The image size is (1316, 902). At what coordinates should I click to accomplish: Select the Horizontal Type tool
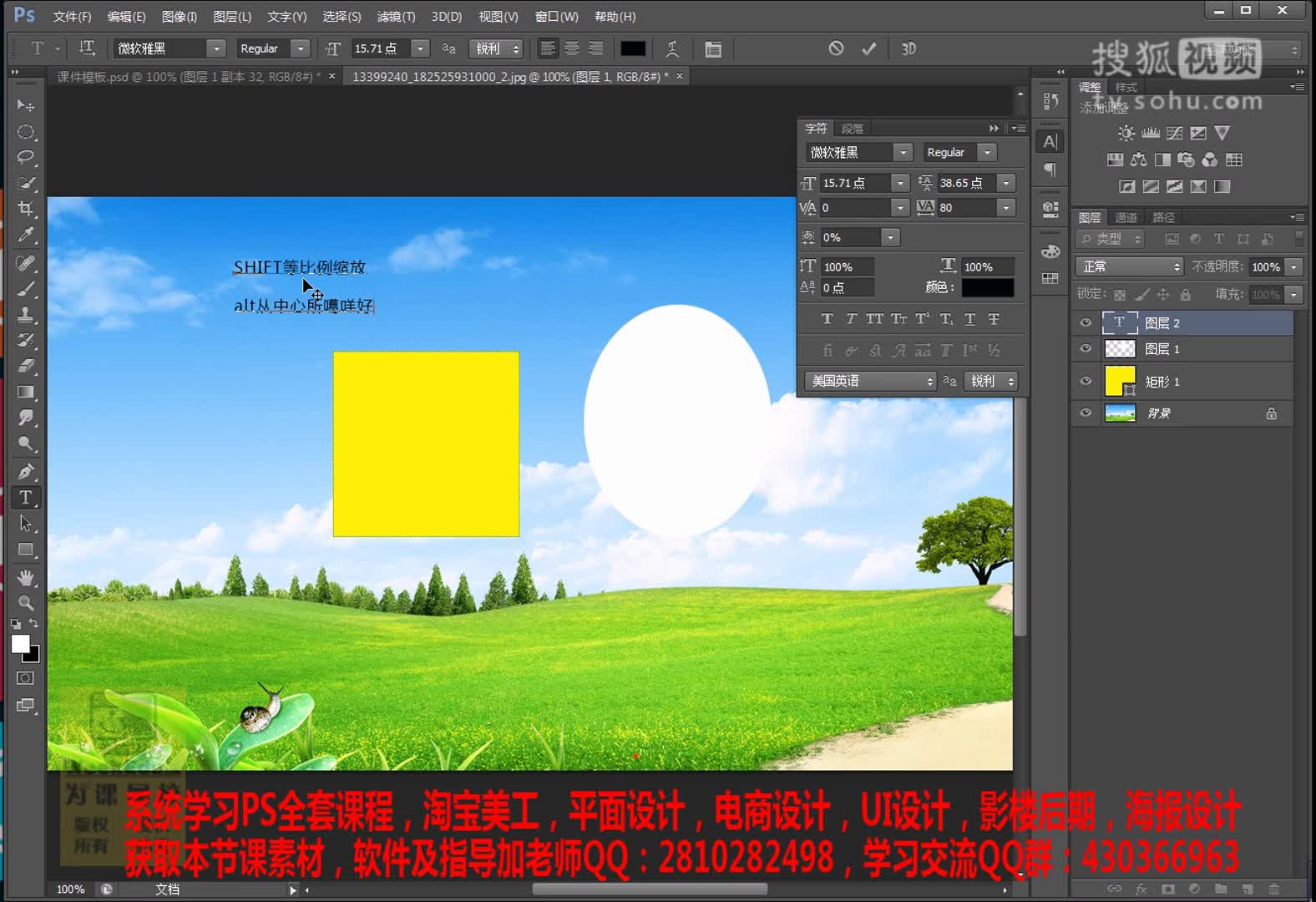26,498
